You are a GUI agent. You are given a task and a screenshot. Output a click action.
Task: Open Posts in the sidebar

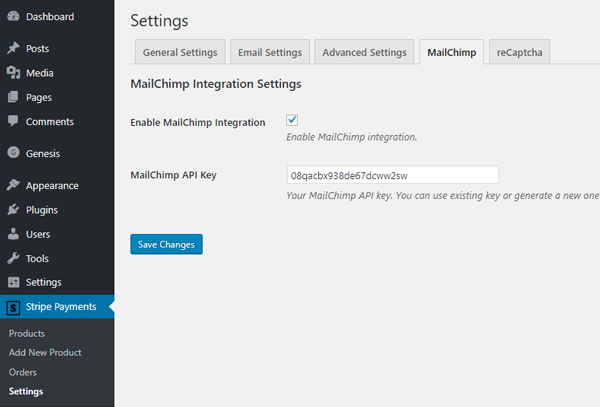(38, 49)
